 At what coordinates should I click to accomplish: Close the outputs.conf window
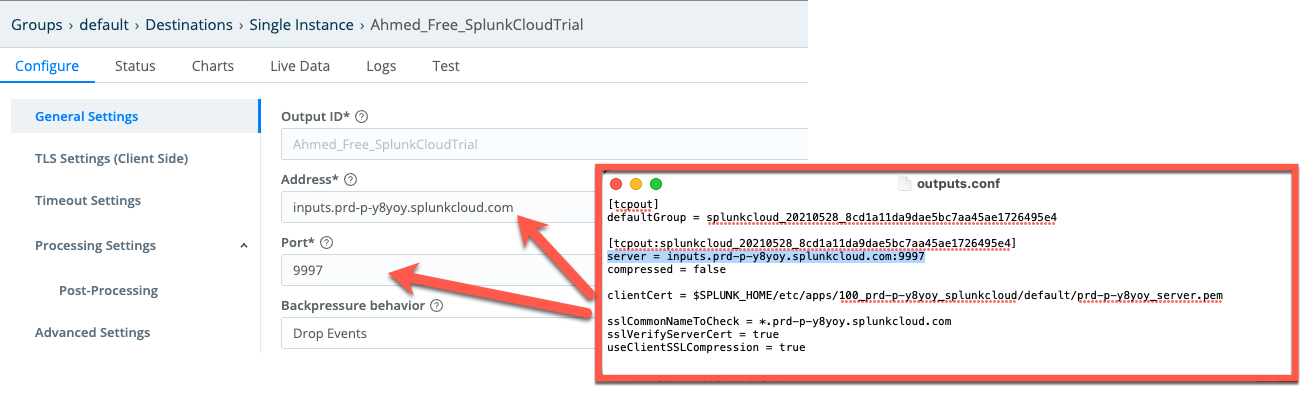click(616, 184)
